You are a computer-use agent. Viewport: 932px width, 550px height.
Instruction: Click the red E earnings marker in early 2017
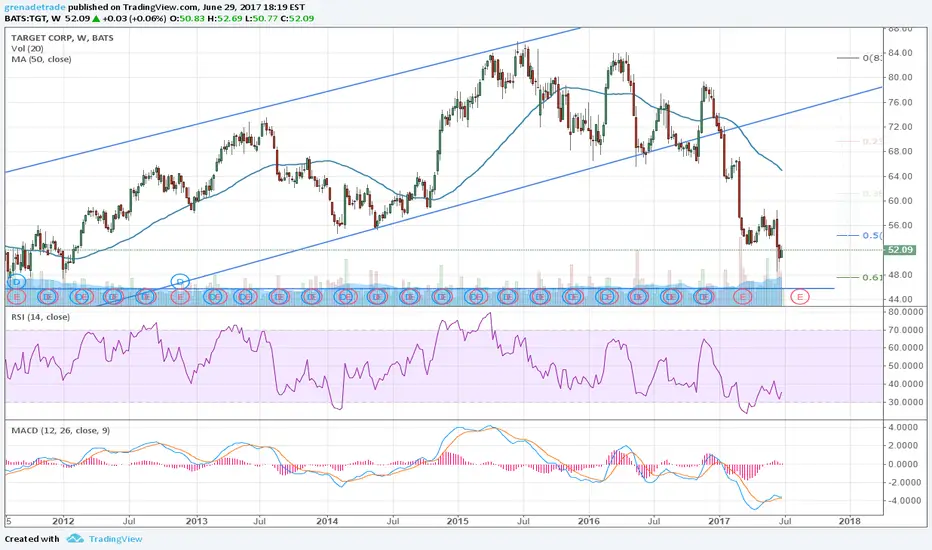pos(742,296)
